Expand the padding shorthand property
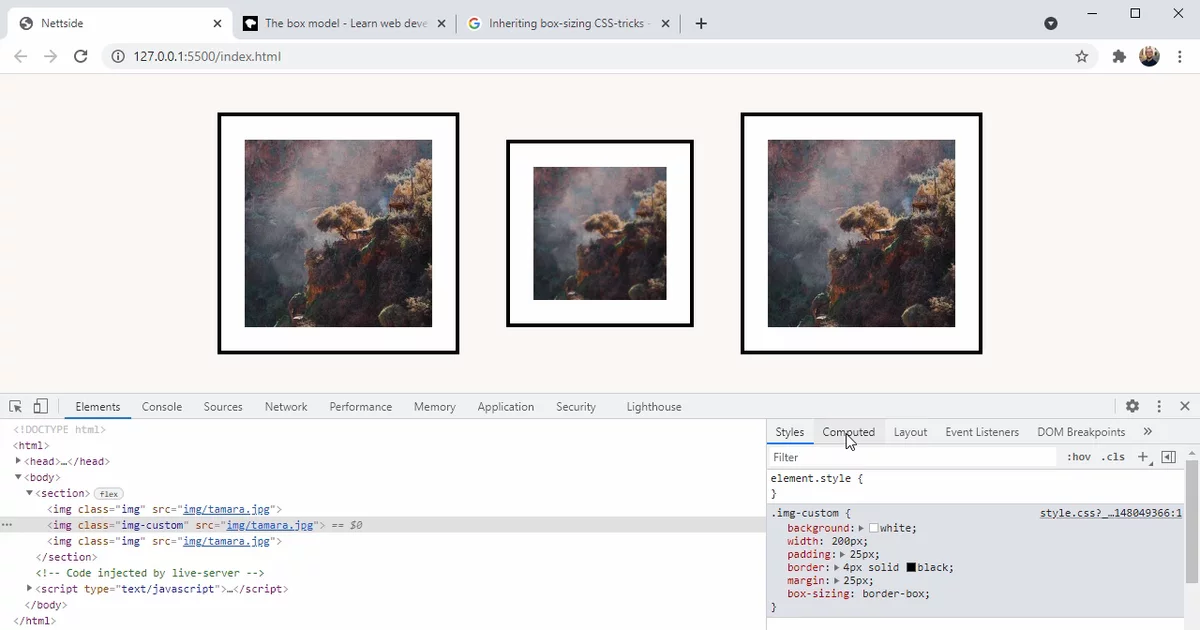 coord(842,554)
